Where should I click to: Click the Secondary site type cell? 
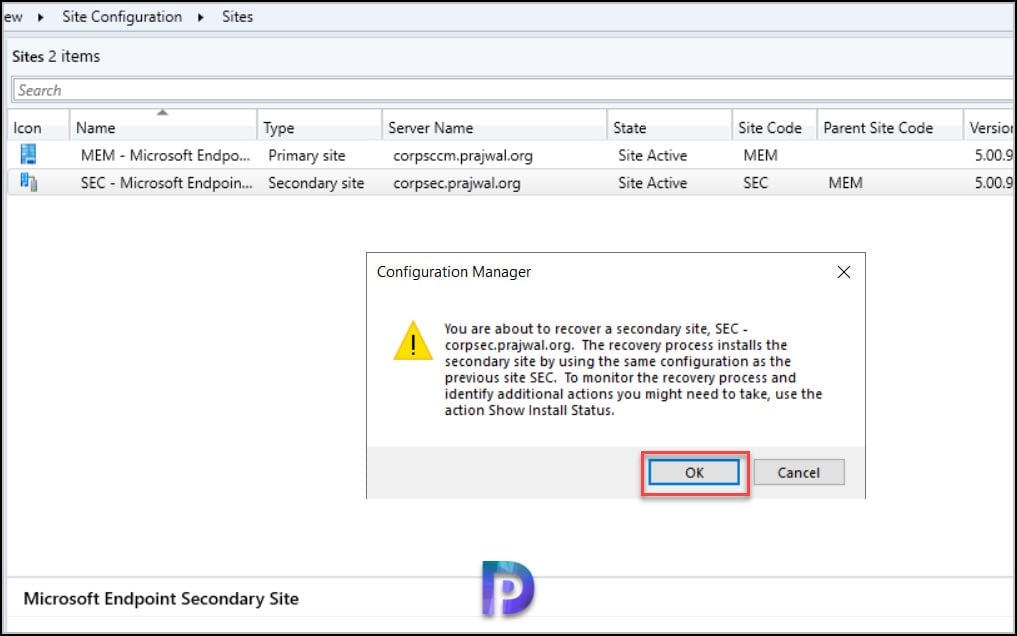(x=316, y=183)
